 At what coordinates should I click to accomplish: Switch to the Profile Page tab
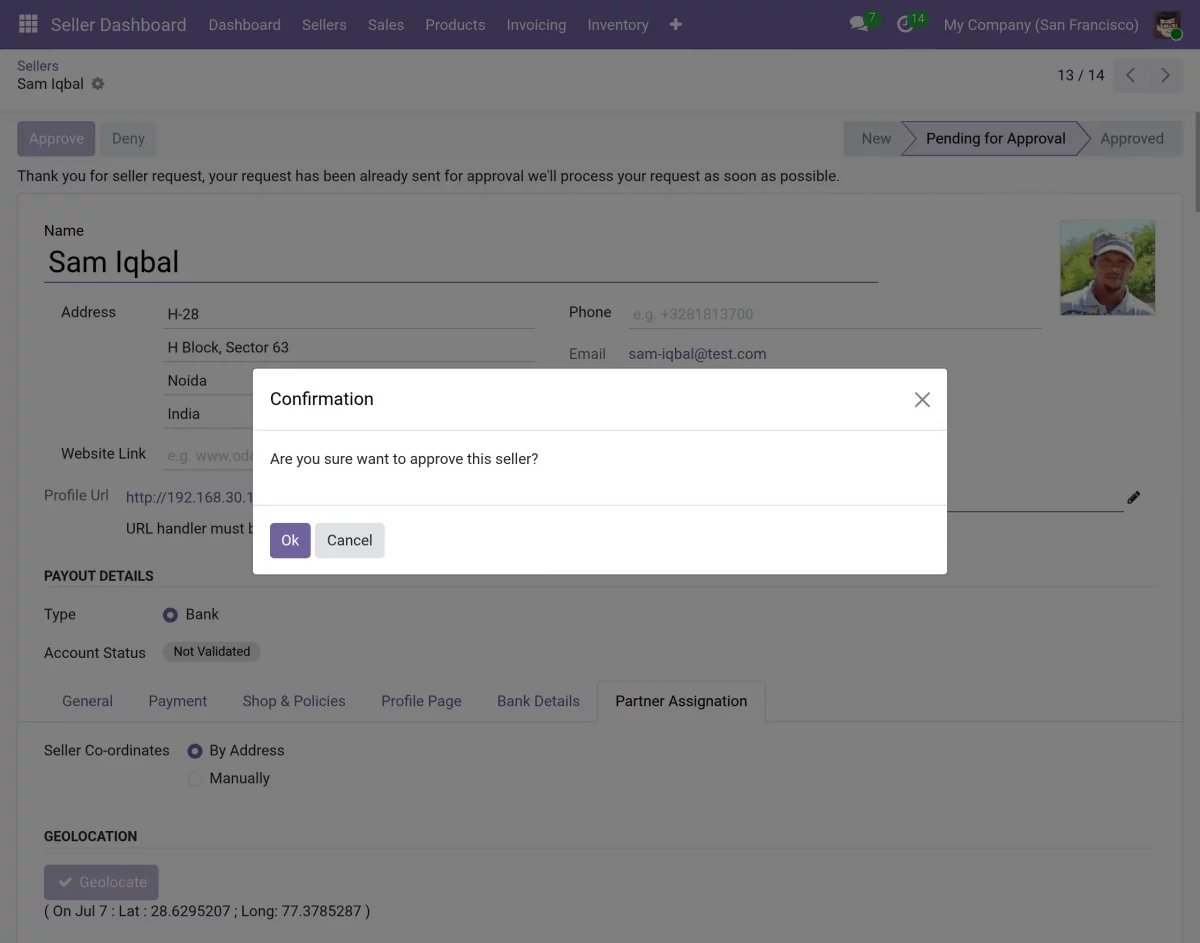pos(421,701)
